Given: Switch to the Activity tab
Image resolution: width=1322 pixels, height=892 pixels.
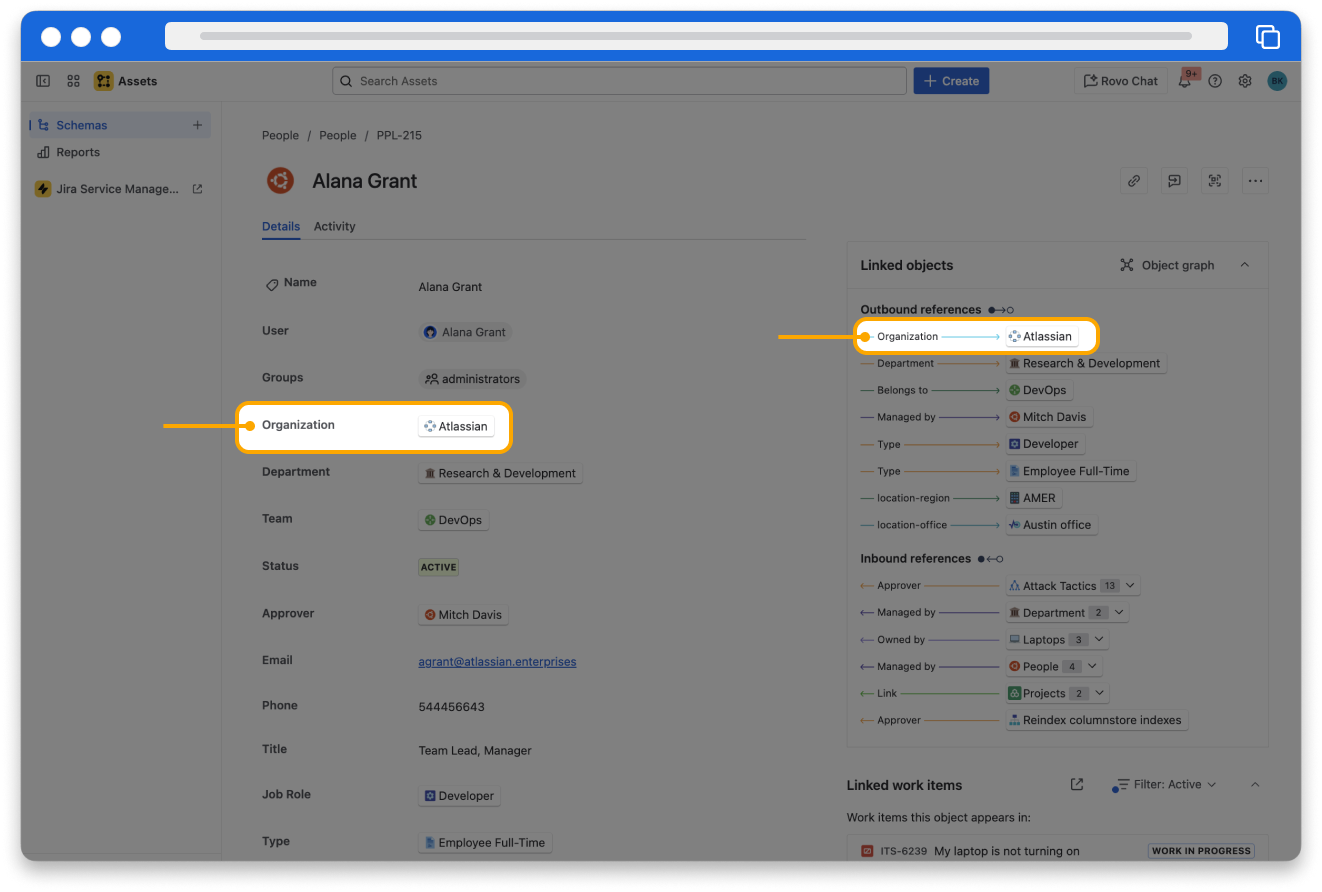Looking at the screenshot, I should click(x=334, y=226).
